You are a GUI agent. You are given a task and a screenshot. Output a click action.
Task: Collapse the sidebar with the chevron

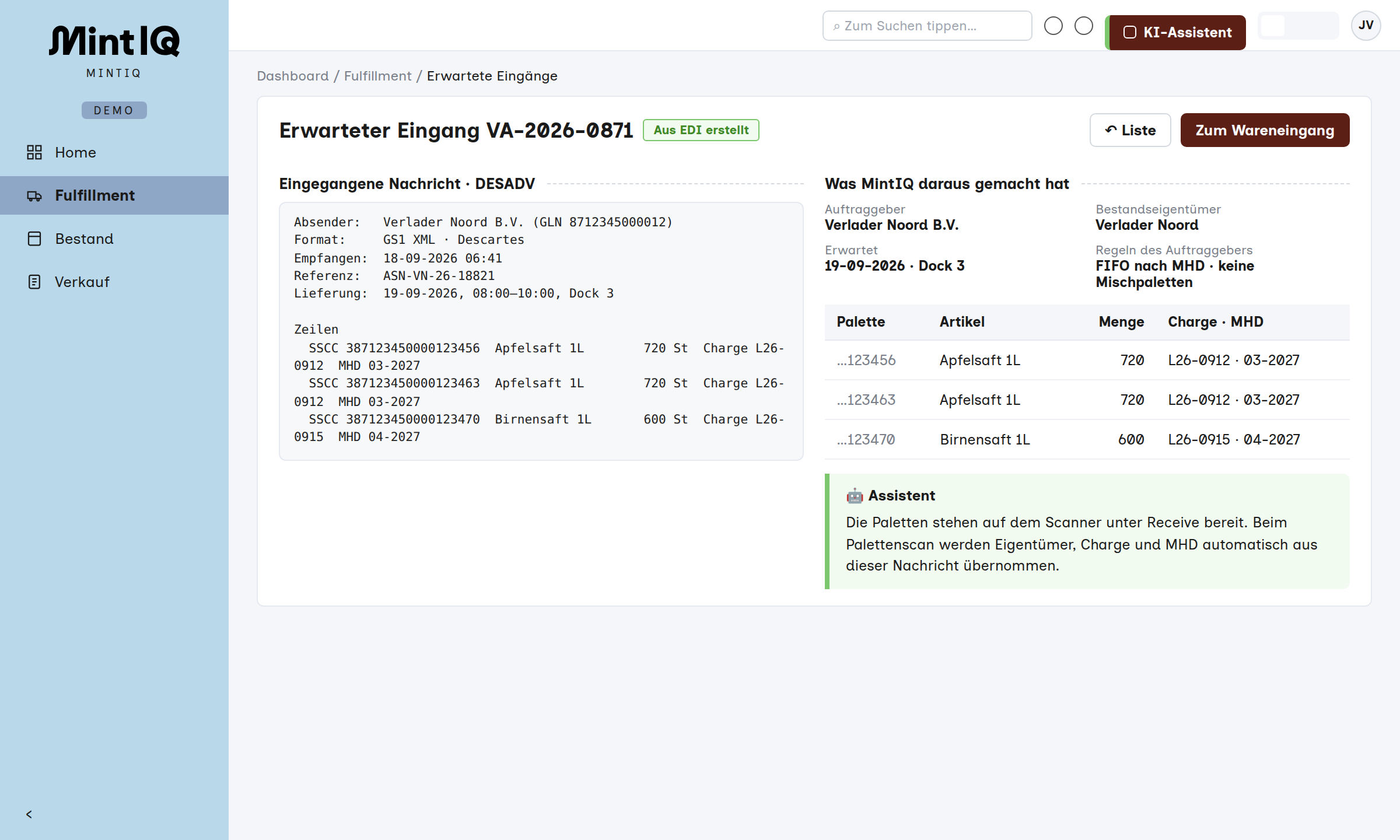[x=29, y=814]
